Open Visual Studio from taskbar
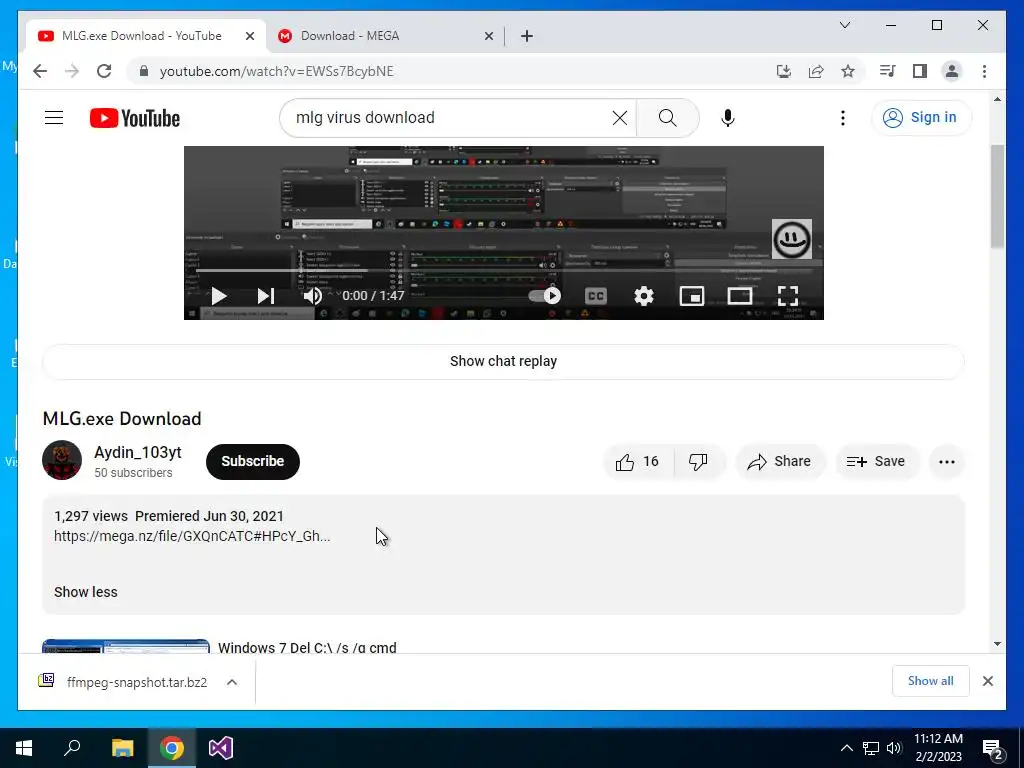Image resolution: width=1024 pixels, height=768 pixels. point(221,748)
